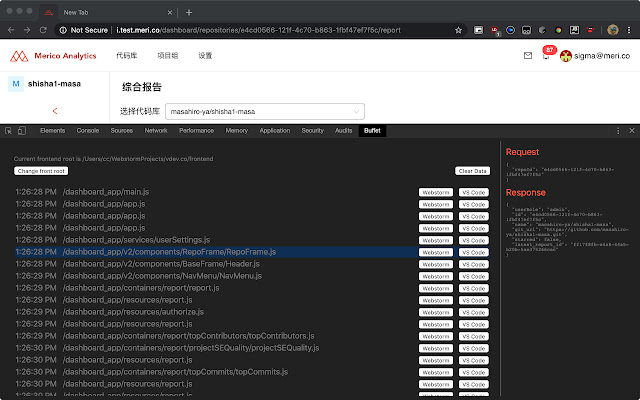Click the Chrome-colored extension icon

[x=558, y=30]
